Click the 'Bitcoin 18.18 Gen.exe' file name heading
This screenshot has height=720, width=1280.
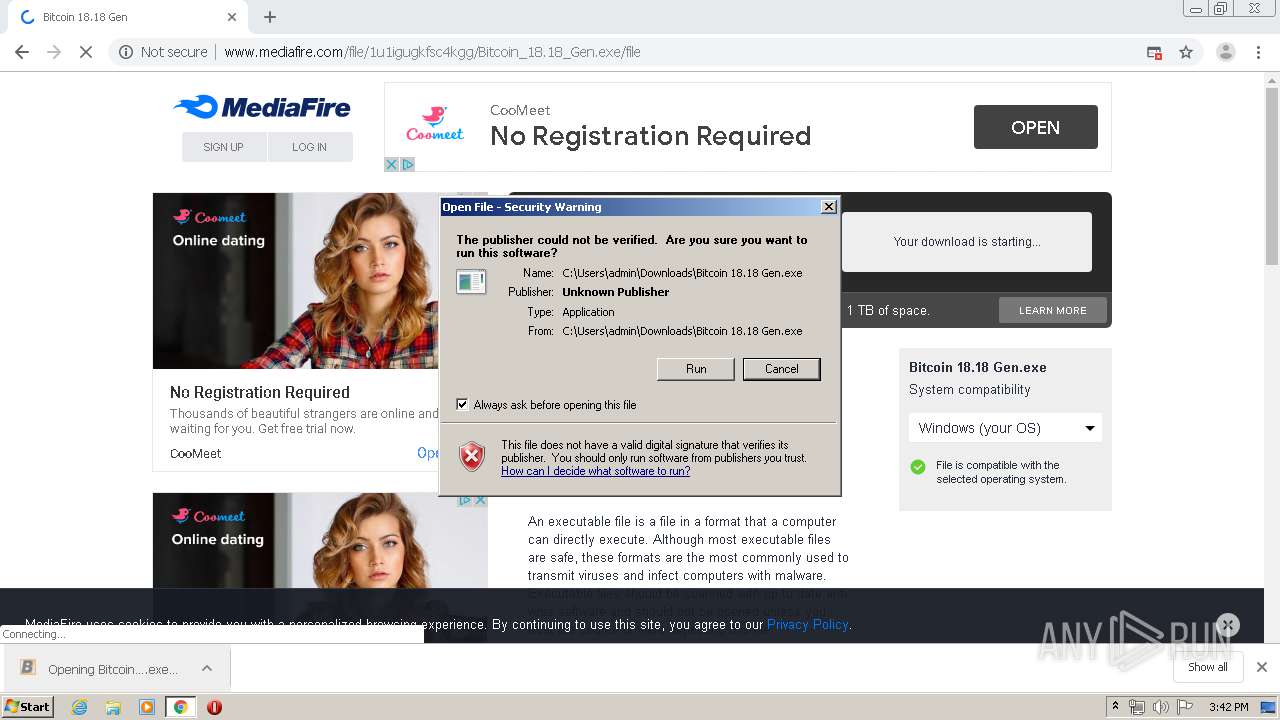(x=978, y=367)
